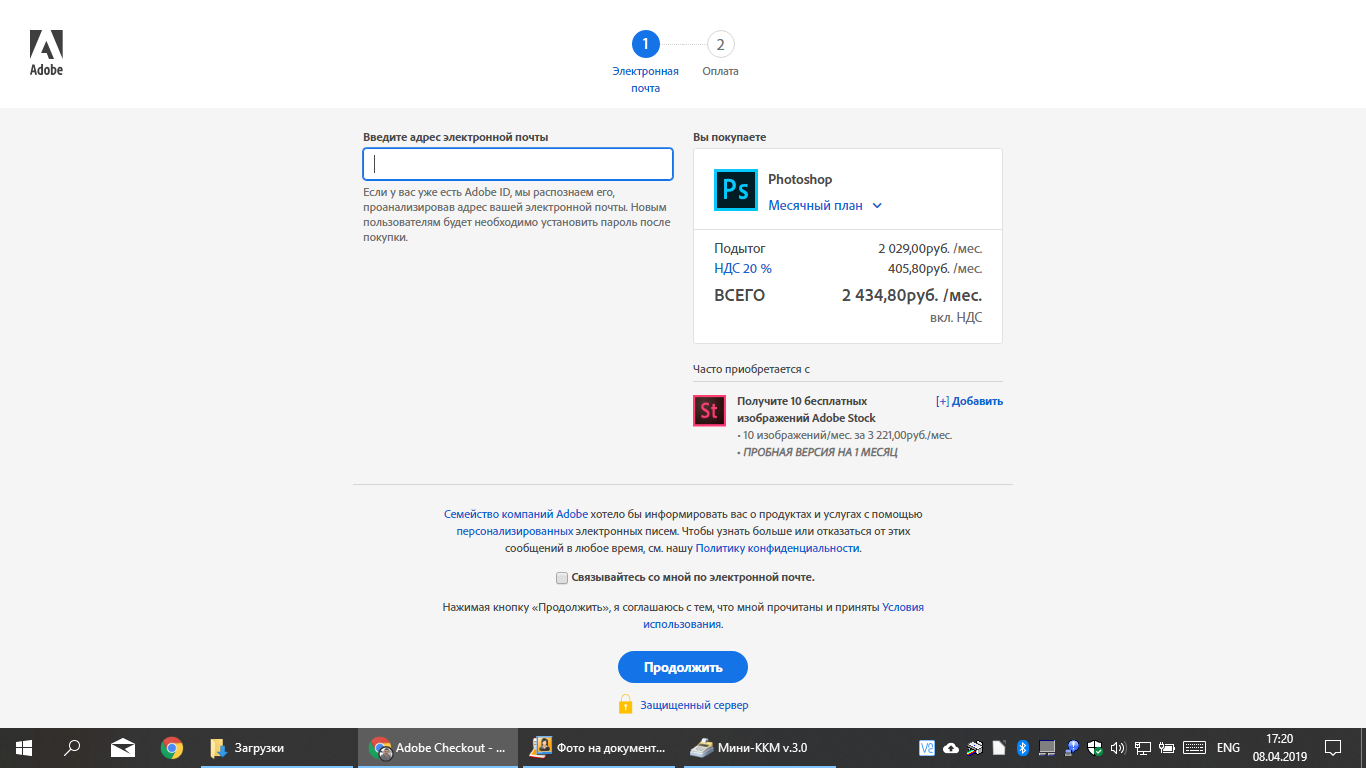Select step 1 Электронная почта circle
The width and height of the screenshot is (1366, 768).
click(x=646, y=44)
